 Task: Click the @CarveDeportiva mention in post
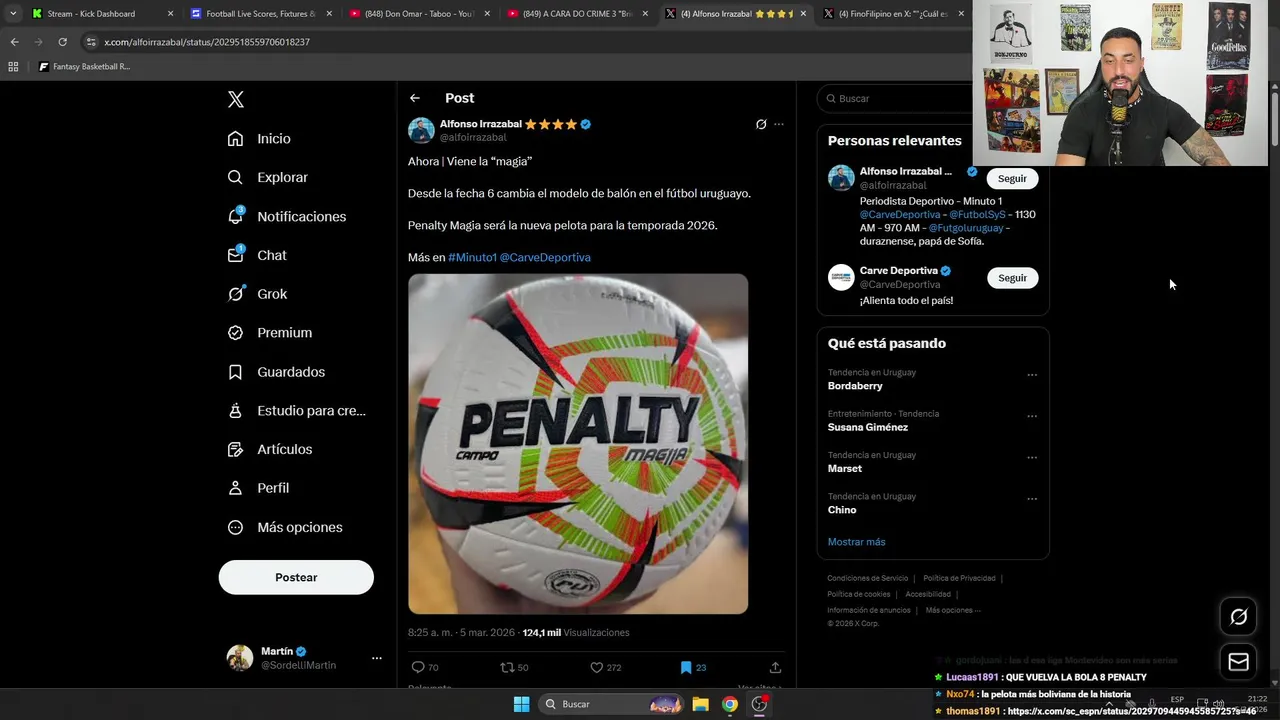coord(545,257)
